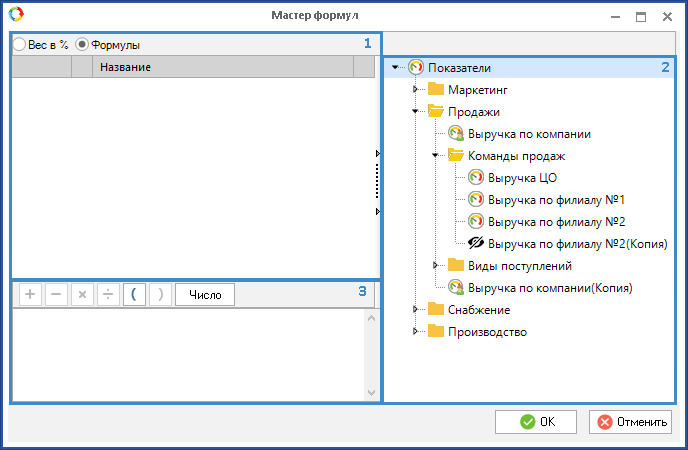Select the Вес в % radio button
The height and width of the screenshot is (450, 688).
pos(19,45)
